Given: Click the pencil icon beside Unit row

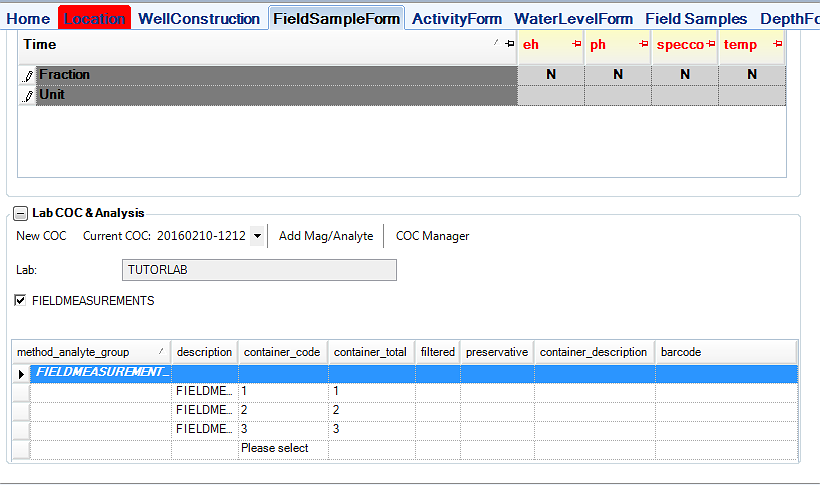Looking at the screenshot, I should [28, 95].
